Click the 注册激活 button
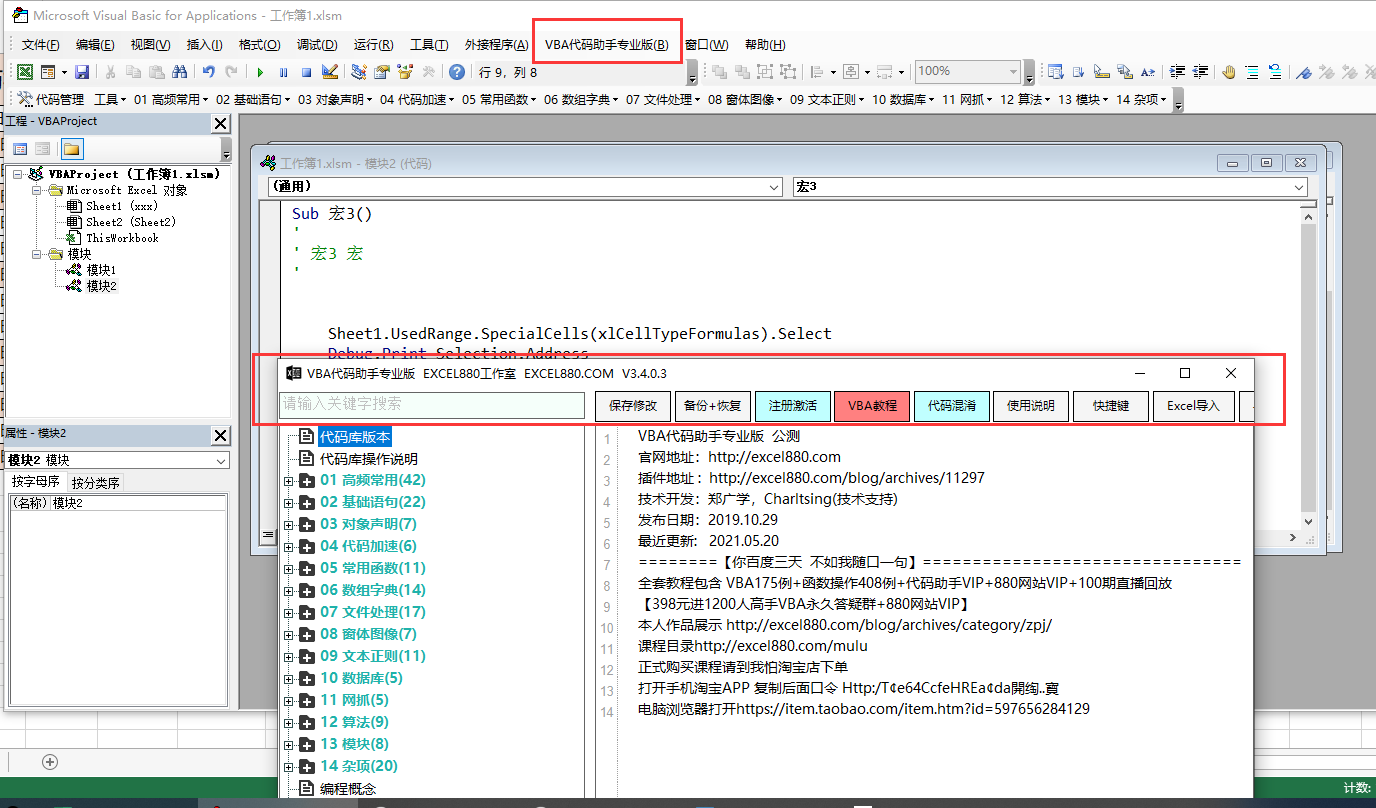Viewport: 1376px width, 808px height. [x=793, y=406]
